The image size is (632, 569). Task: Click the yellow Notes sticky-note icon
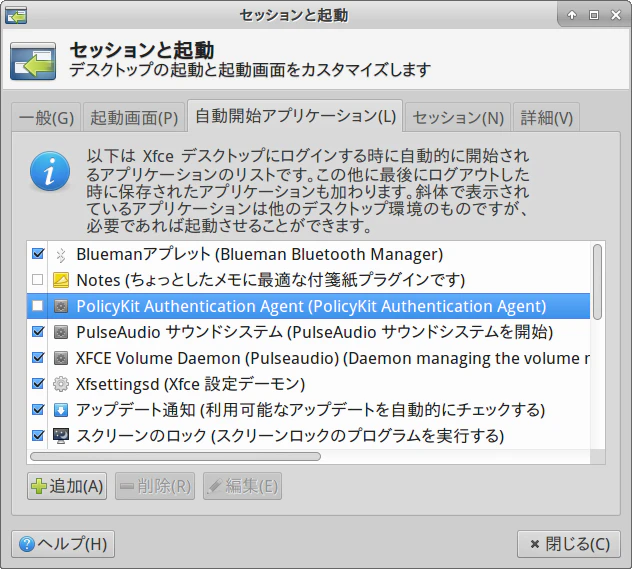coord(61,280)
